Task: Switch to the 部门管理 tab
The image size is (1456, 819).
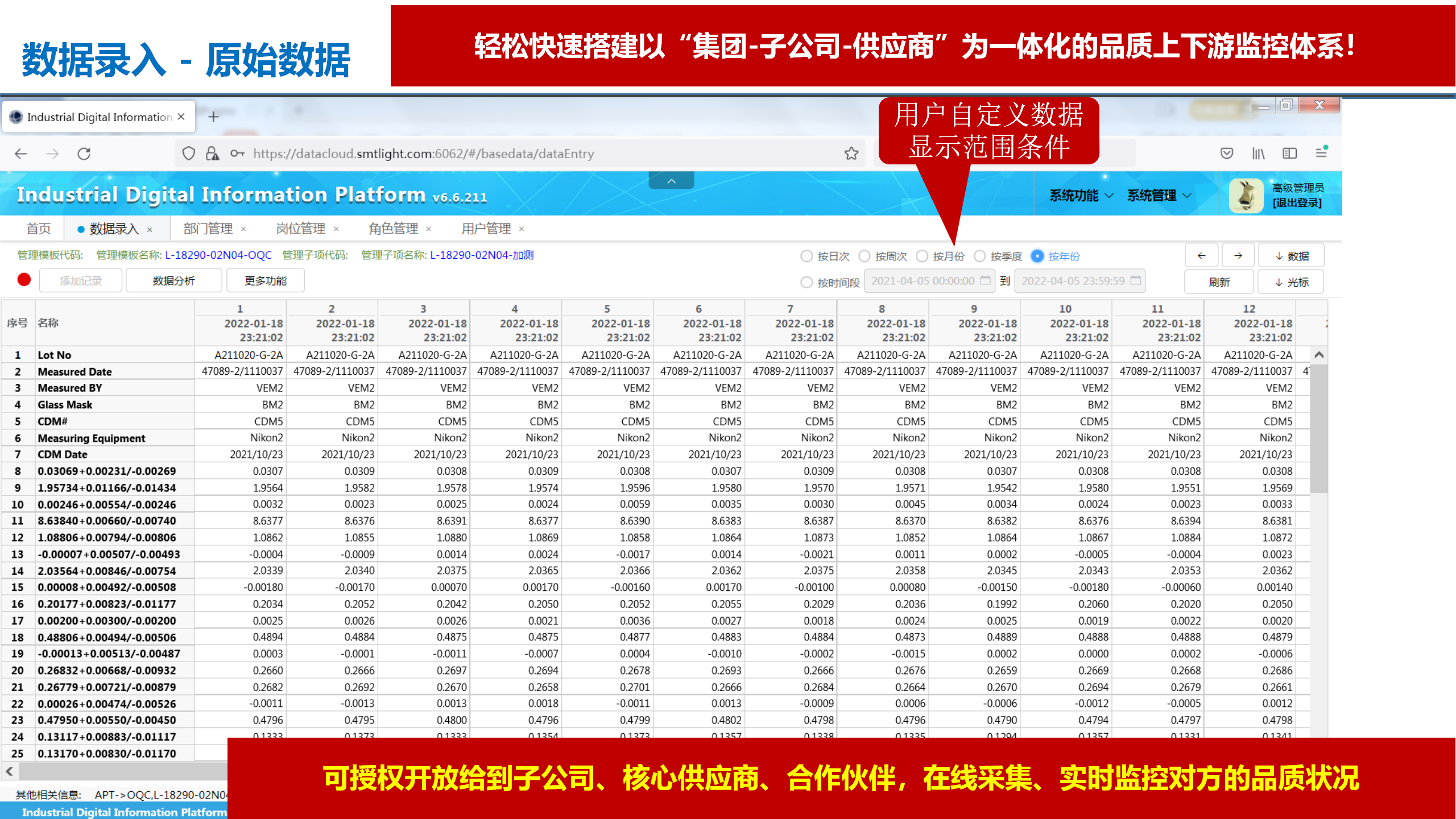Action: click(x=208, y=229)
